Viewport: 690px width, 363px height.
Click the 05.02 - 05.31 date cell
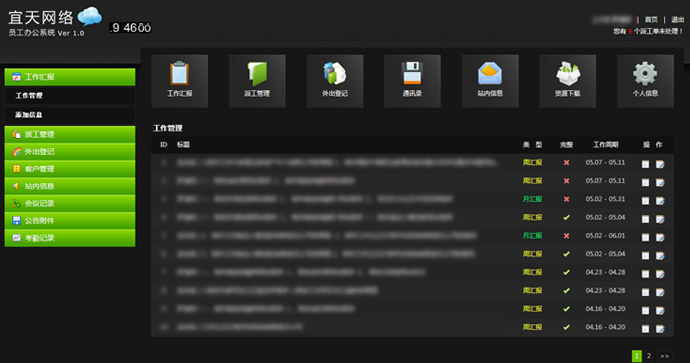tap(605, 199)
